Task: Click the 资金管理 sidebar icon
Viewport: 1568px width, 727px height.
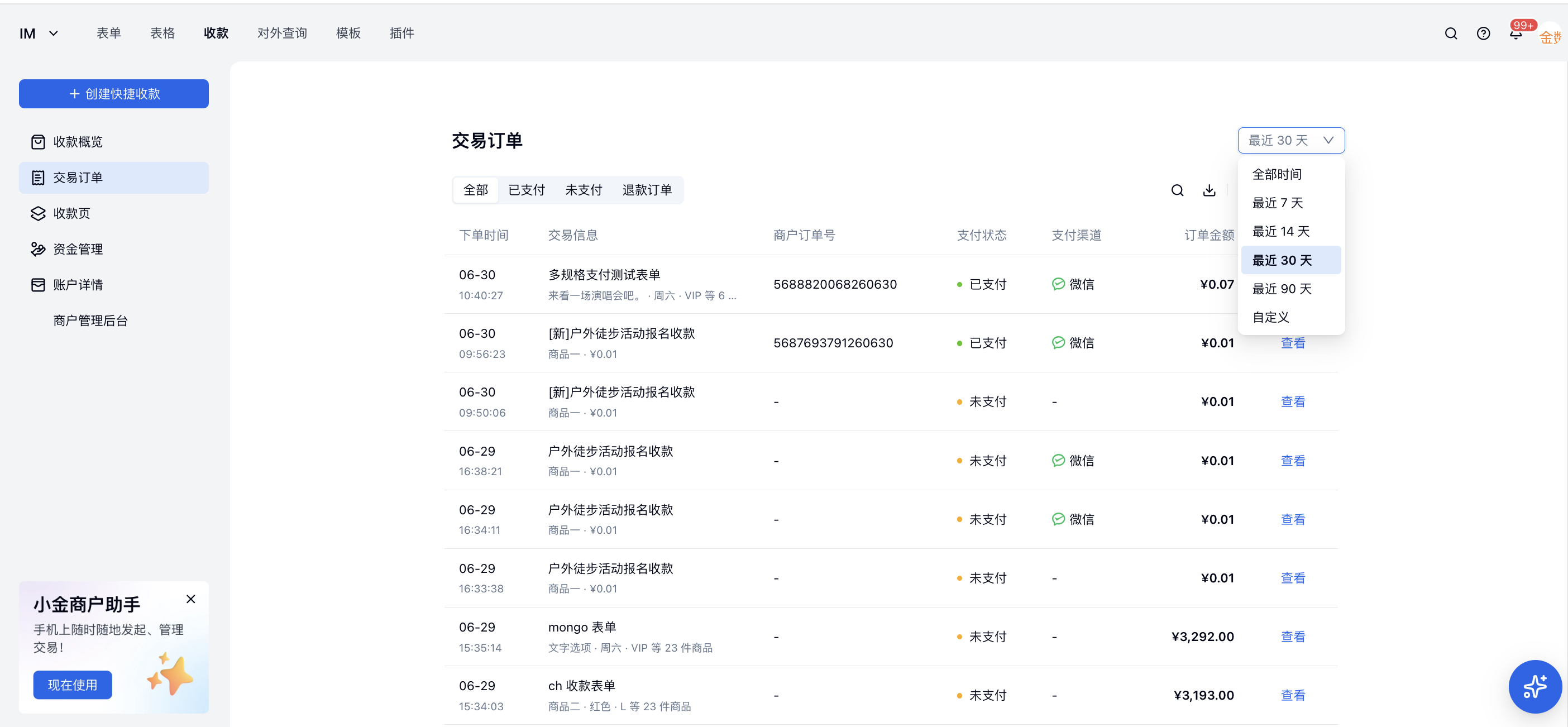Action: coord(38,249)
